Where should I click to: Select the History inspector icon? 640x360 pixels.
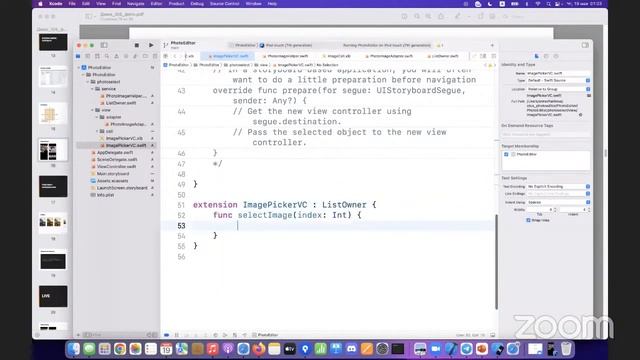click(546, 56)
